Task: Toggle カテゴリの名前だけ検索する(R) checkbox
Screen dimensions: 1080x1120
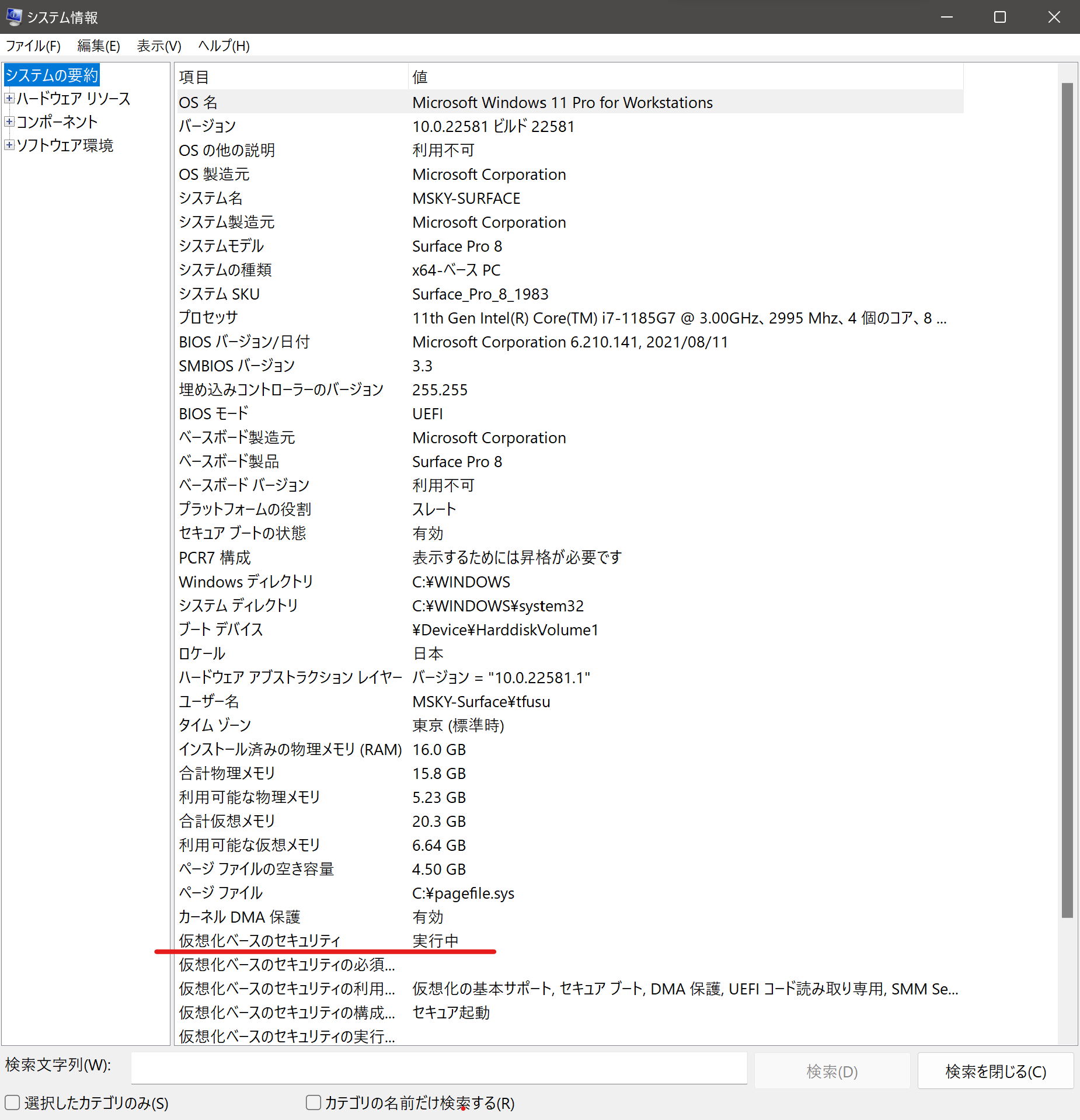Action: coord(313,1102)
